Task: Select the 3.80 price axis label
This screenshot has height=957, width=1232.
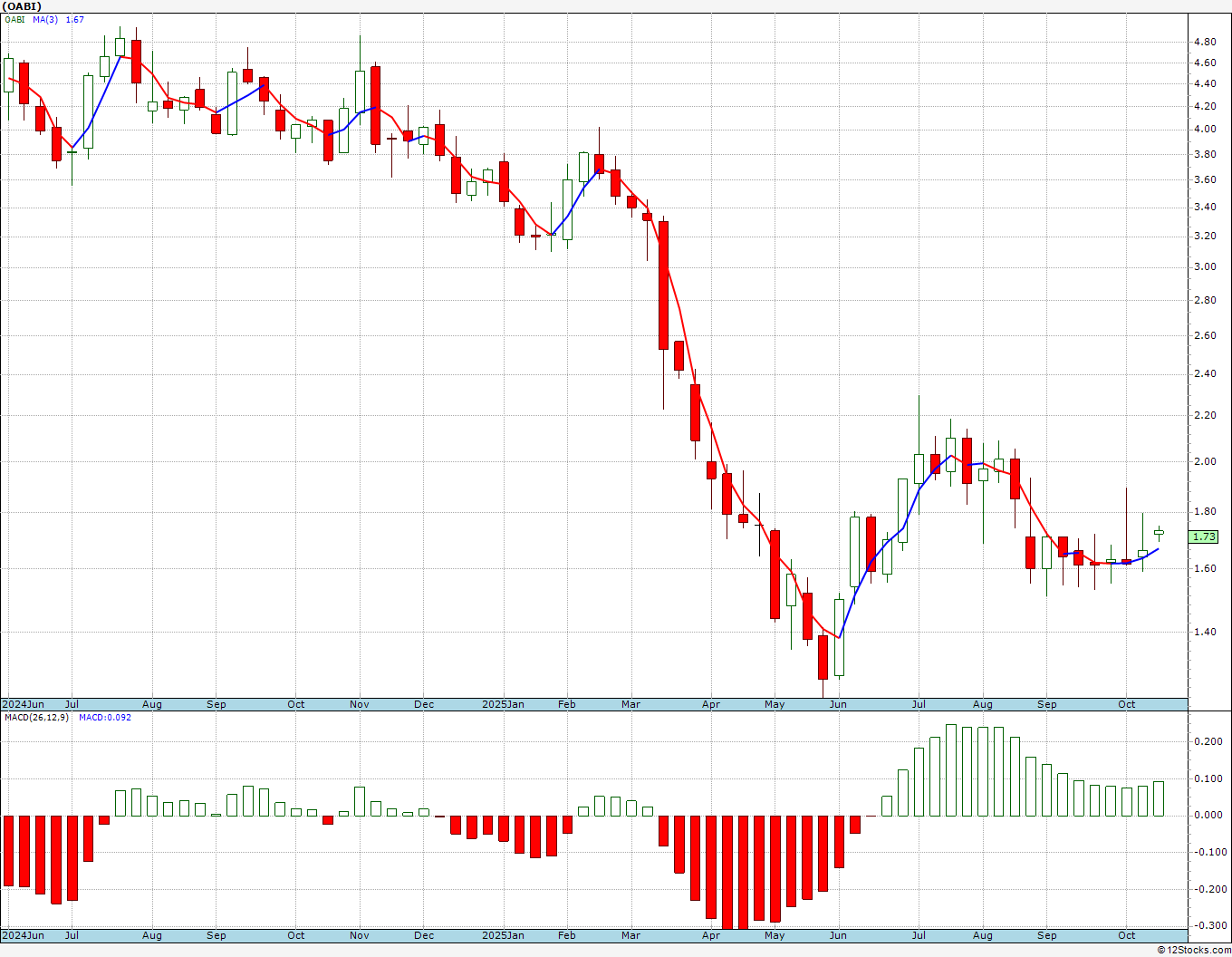Action: click(x=1205, y=154)
